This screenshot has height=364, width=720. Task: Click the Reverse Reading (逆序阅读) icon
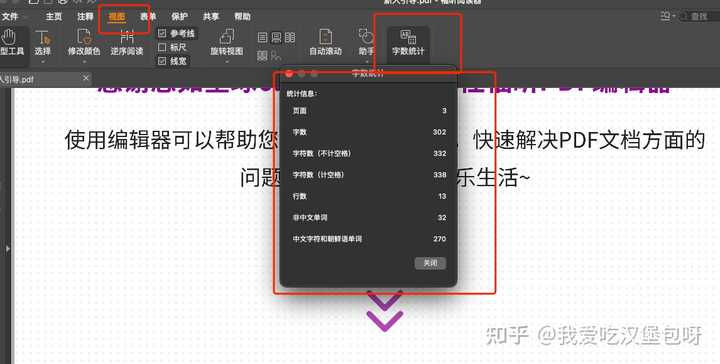click(127, 37)
